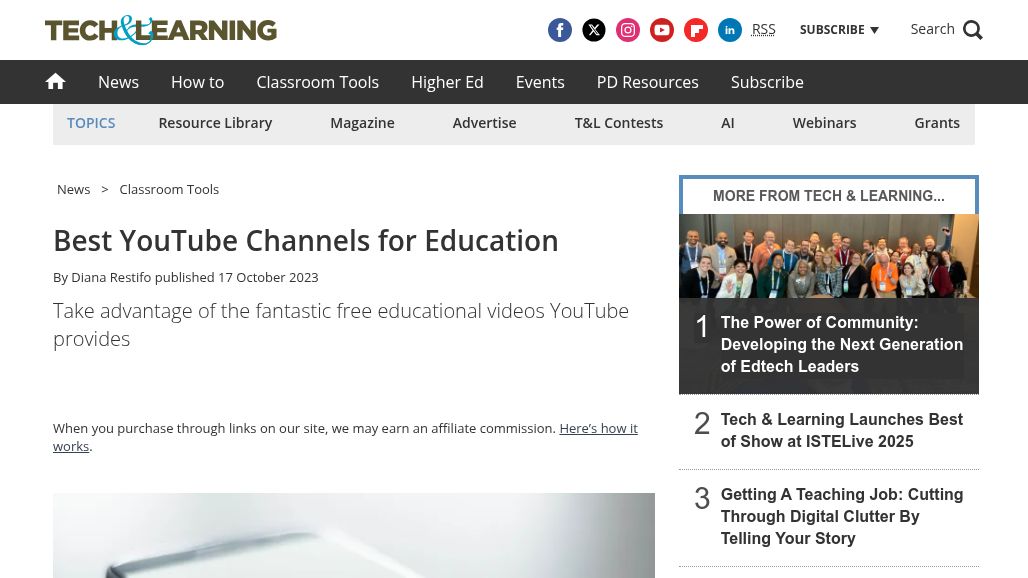
Task: Visit the Instagram profile icon
Action: [x=627, y=30]
